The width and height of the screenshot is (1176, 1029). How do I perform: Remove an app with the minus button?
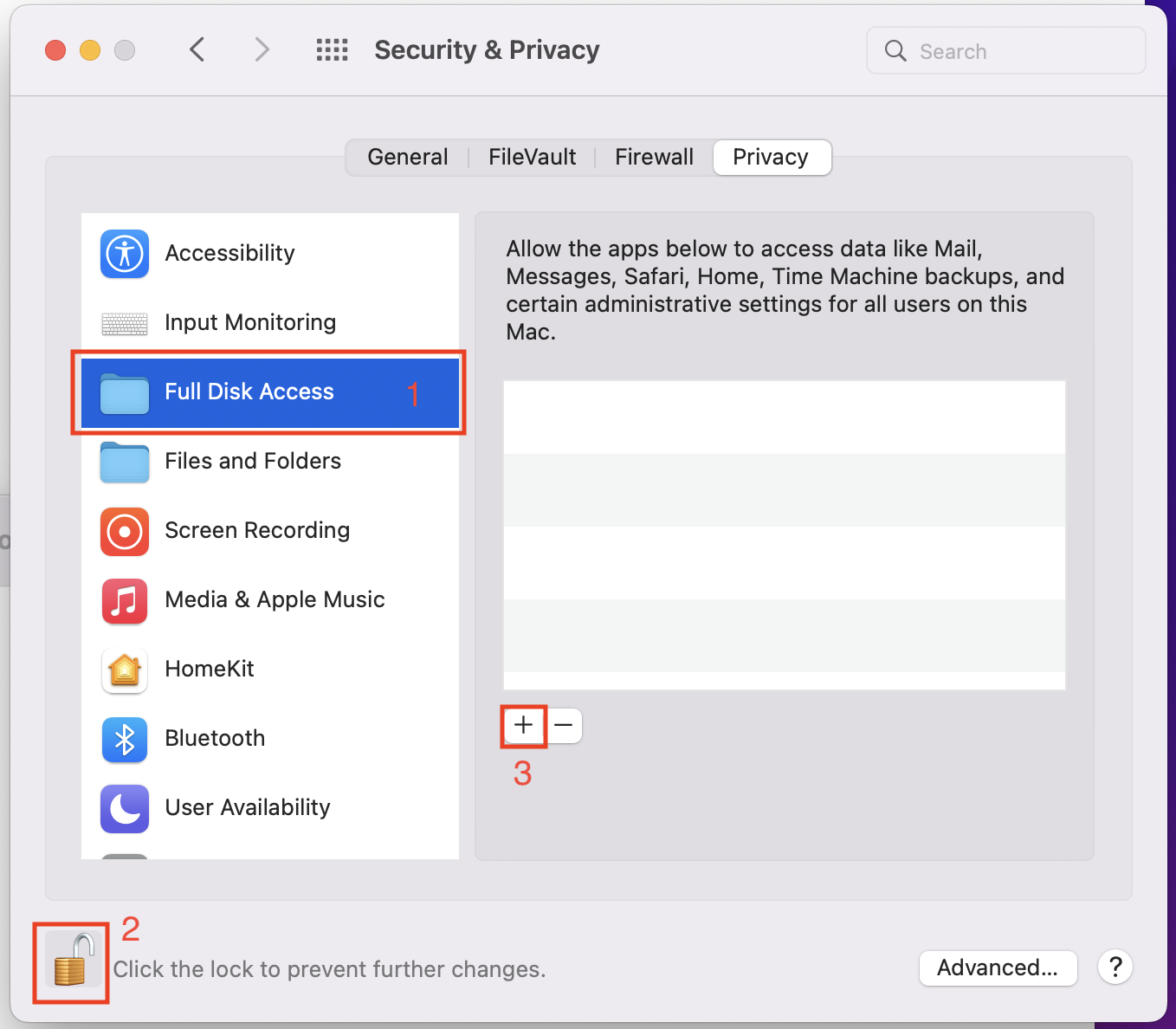[x=564, y=726]
